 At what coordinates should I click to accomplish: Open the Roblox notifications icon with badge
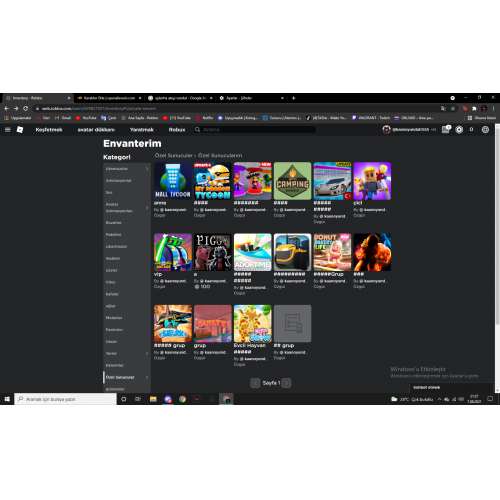[x=446, y=129]
